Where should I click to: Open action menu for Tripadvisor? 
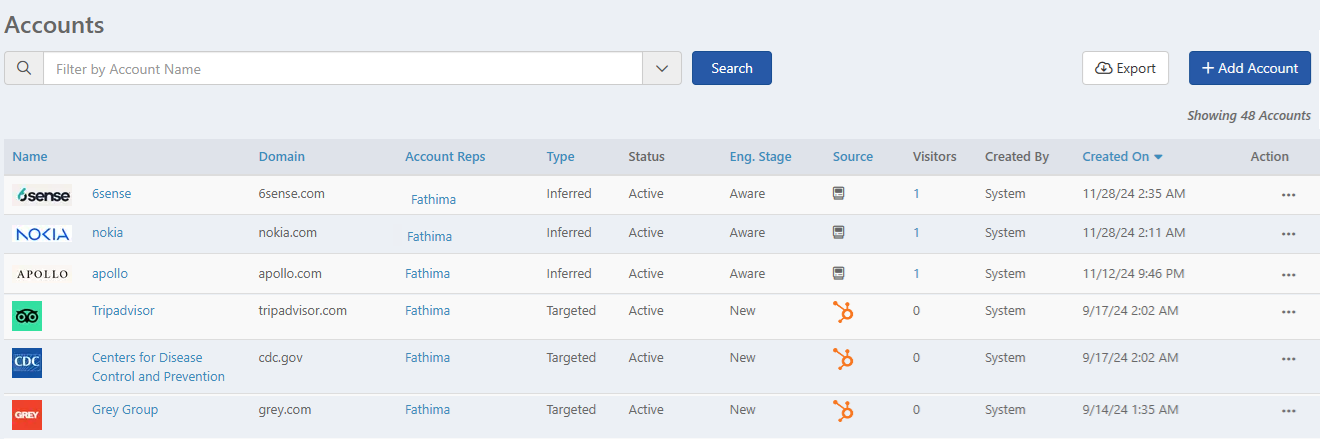click(1288, 312)
